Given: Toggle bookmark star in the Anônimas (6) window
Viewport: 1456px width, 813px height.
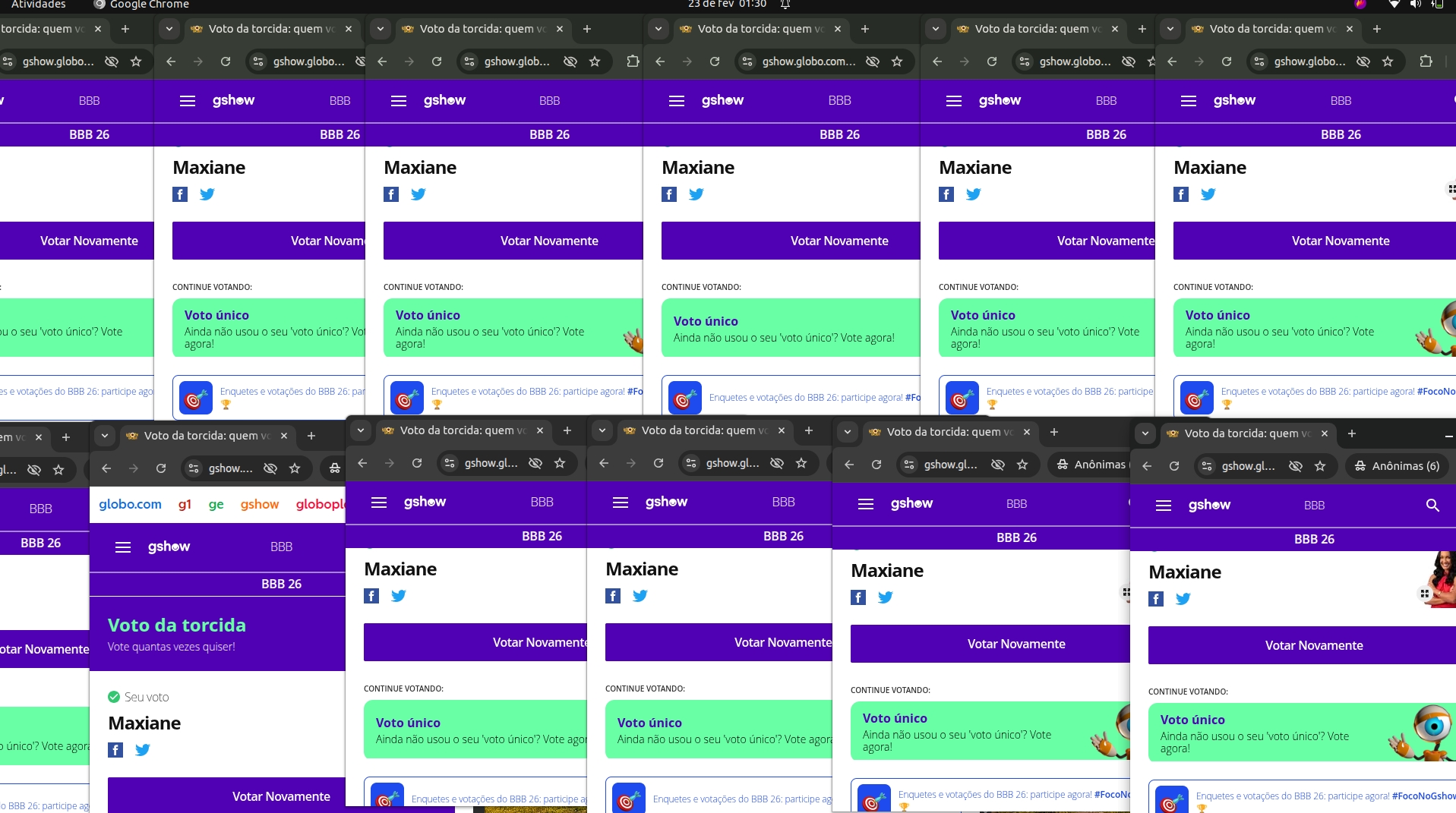Looking at the screenshot, I should point(1320,466).
